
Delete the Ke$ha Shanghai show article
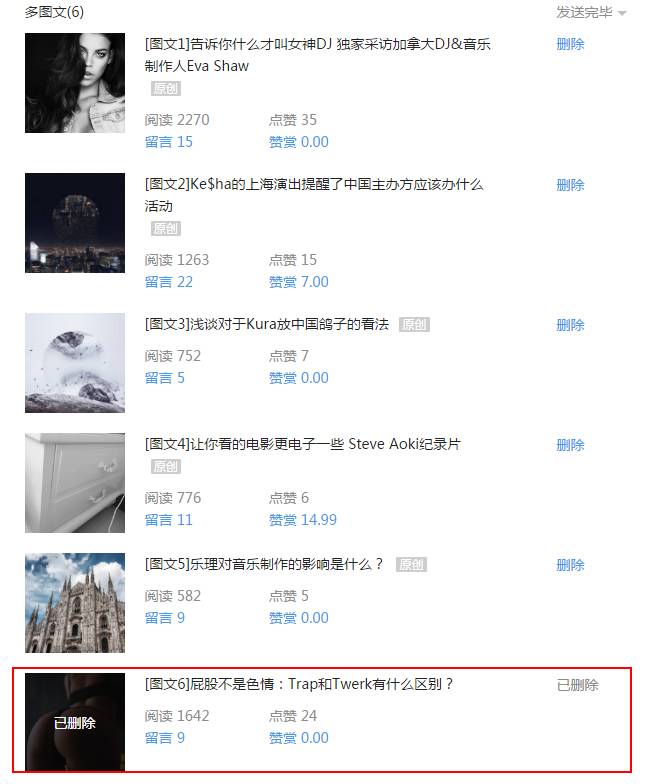coord(570,185)
